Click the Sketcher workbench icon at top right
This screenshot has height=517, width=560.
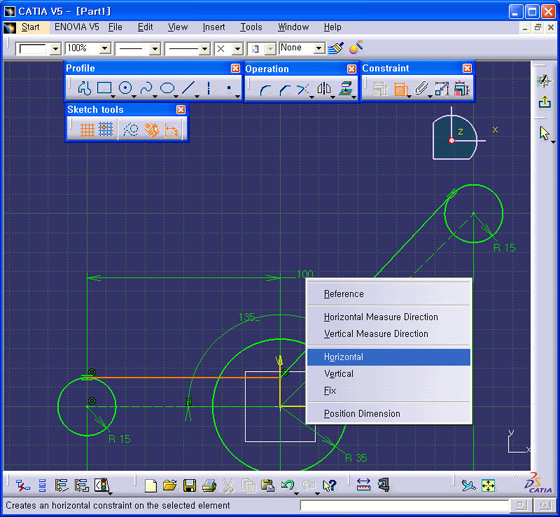[x=544, y=81]
